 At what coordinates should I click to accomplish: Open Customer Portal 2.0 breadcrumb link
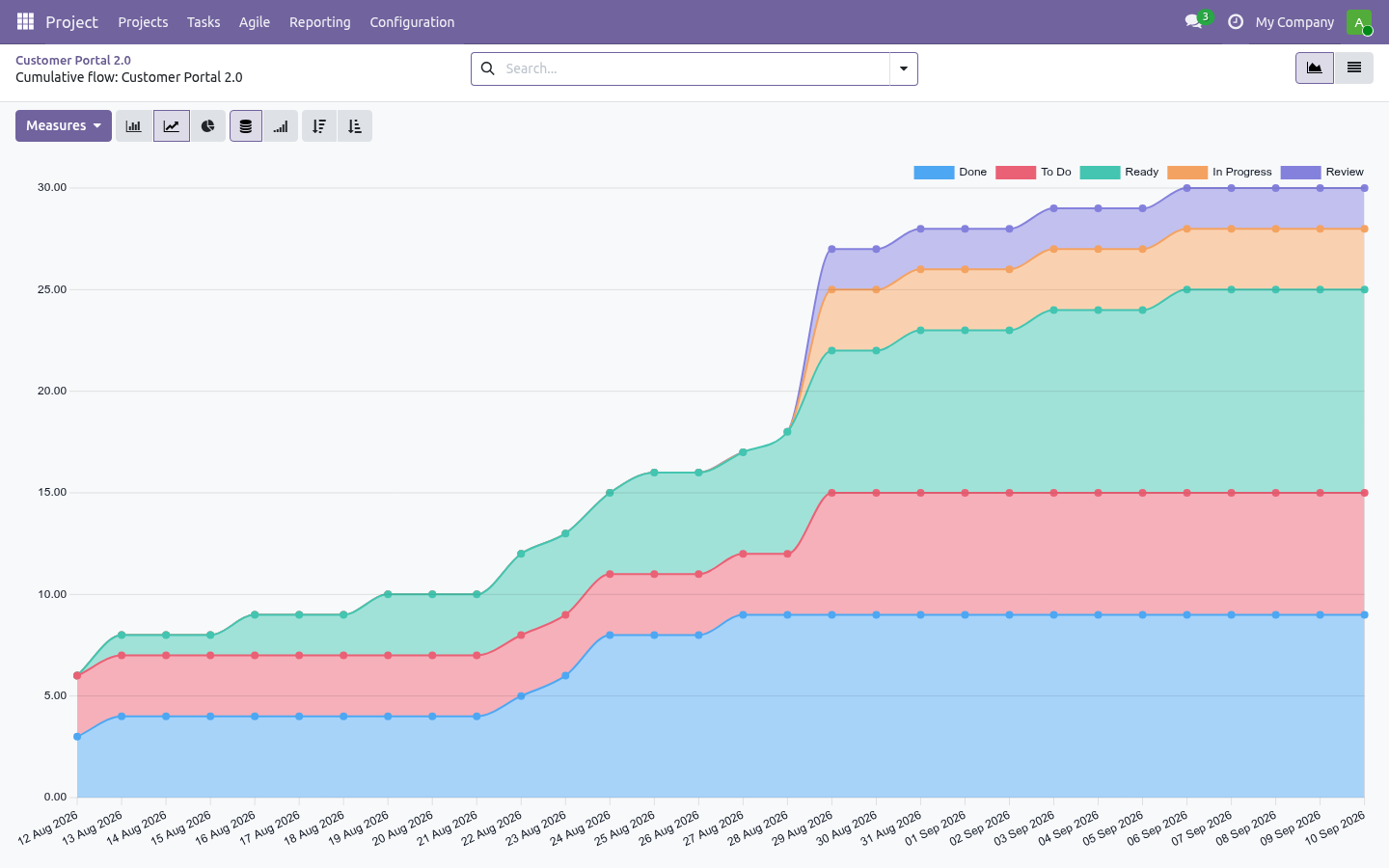[73, 60]
